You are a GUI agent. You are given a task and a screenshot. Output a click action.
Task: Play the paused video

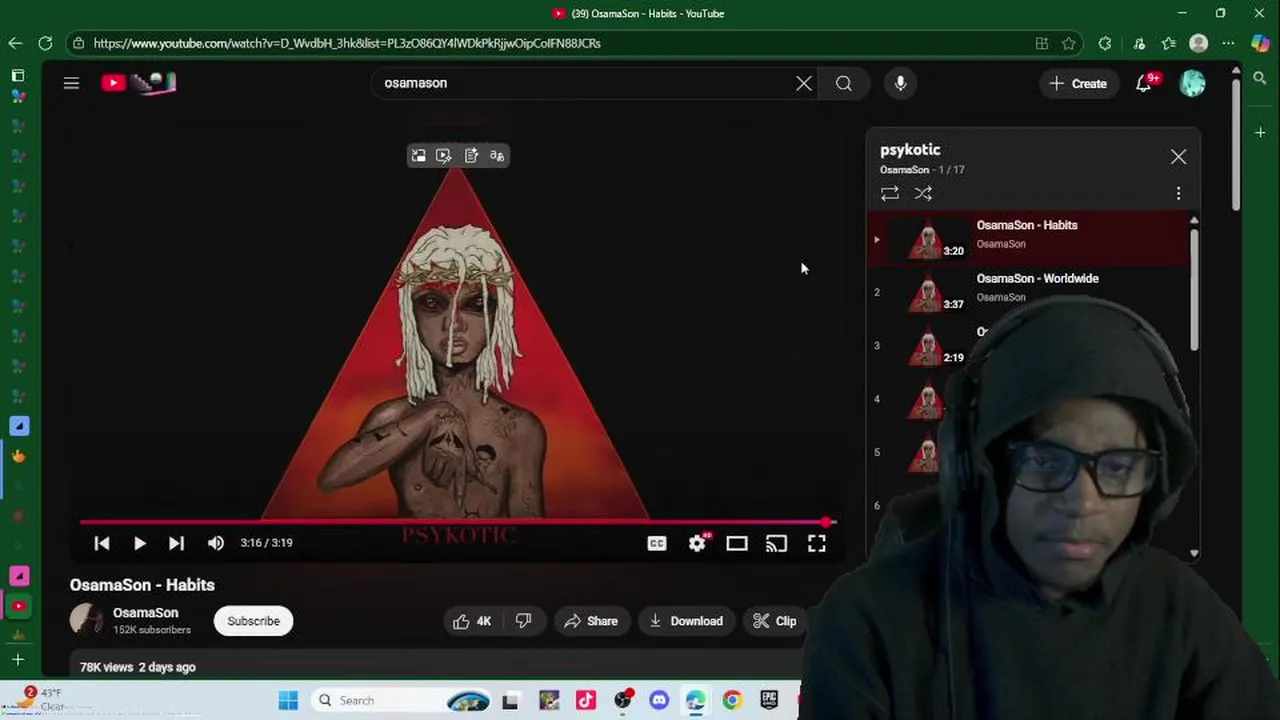tap(139, 543)
